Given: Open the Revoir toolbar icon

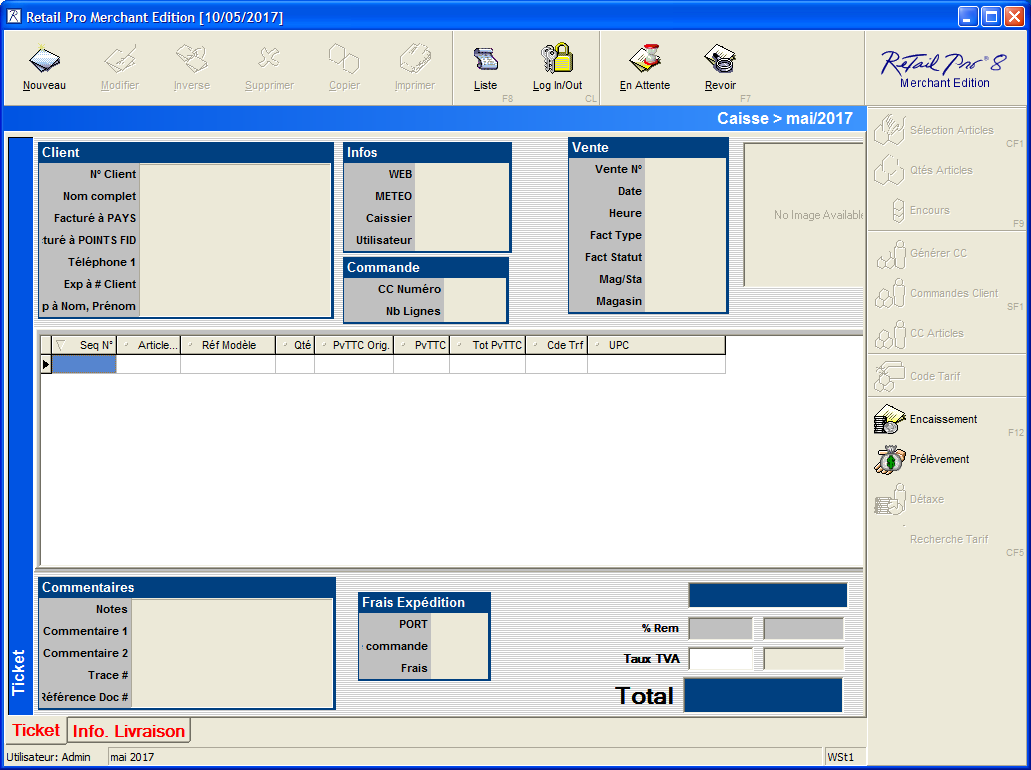Looking at the screenshot, I should pos(720,60).
